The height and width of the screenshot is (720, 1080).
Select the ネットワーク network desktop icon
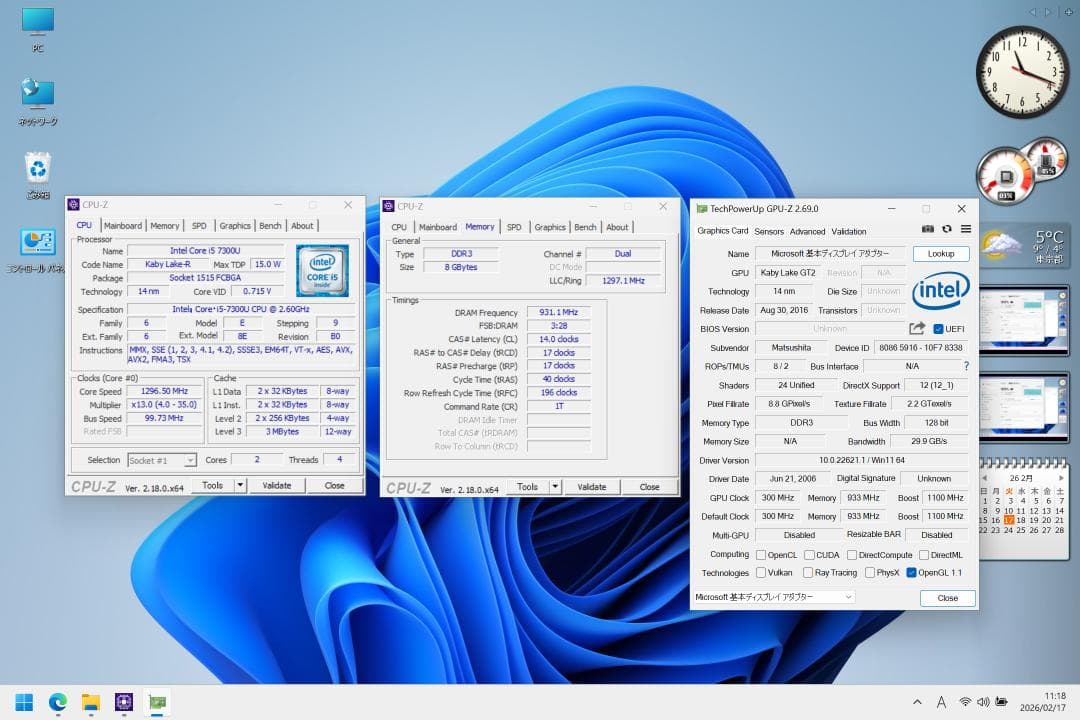click(x=38, y=101)
